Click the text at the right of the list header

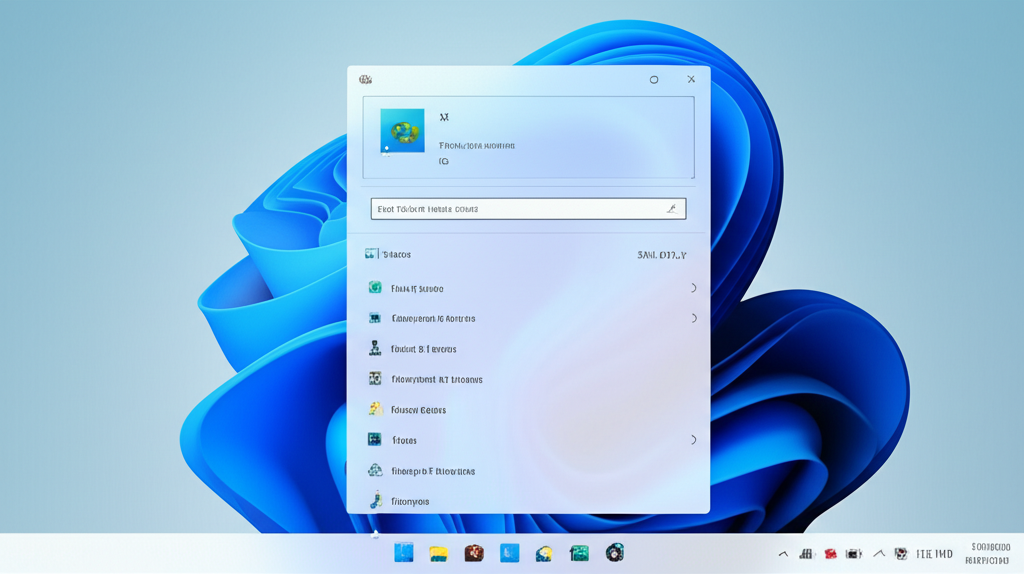tap(661, 255)
